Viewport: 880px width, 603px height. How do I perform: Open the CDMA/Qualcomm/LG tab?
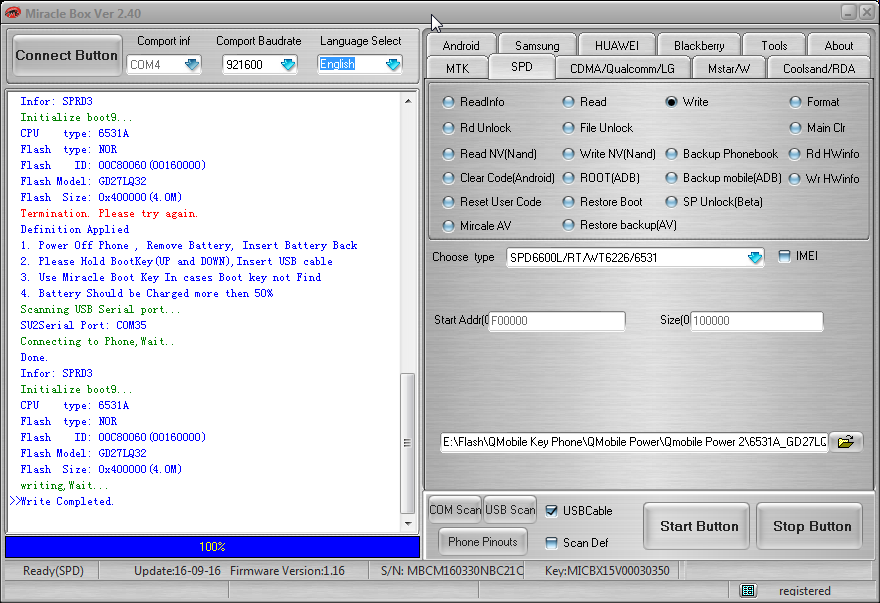[622, 68]
